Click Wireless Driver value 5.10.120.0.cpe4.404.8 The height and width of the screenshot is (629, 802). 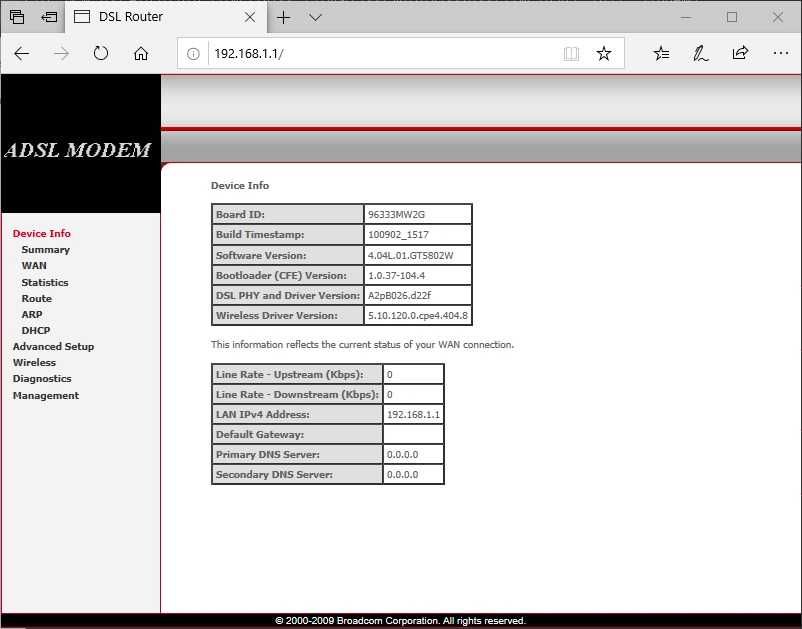(x=418, y=316)
